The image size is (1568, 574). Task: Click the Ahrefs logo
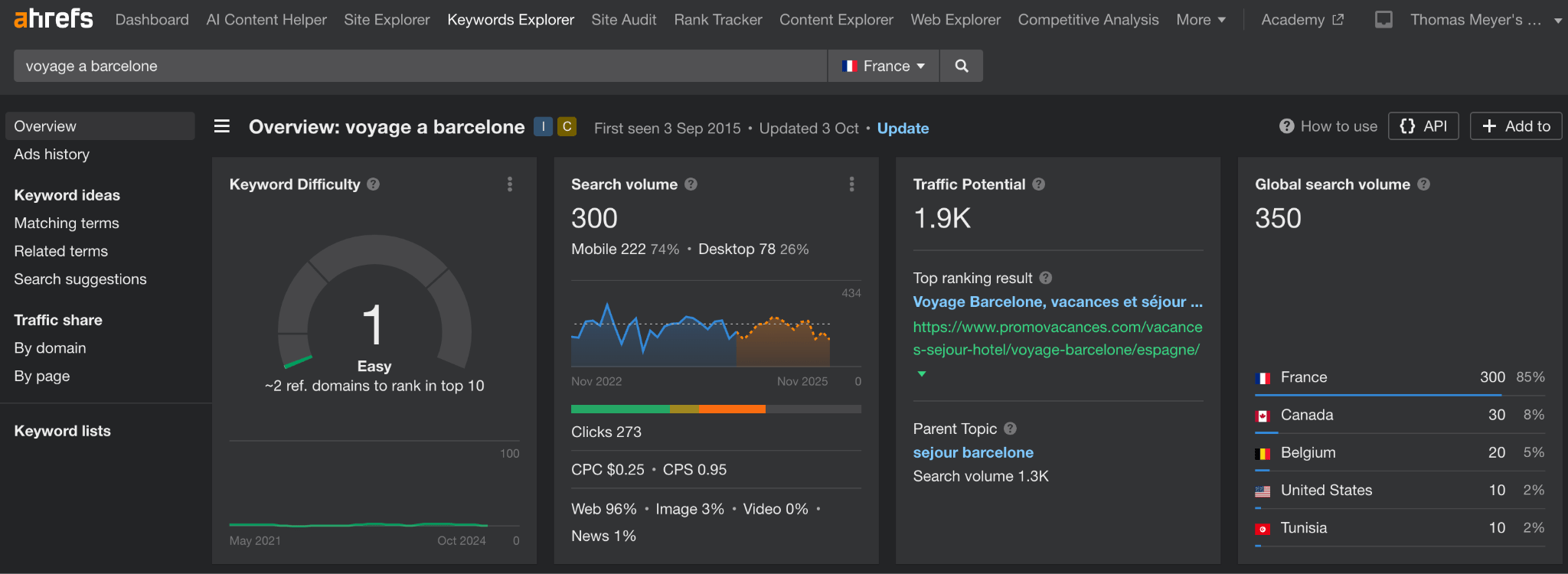(54, 19)
